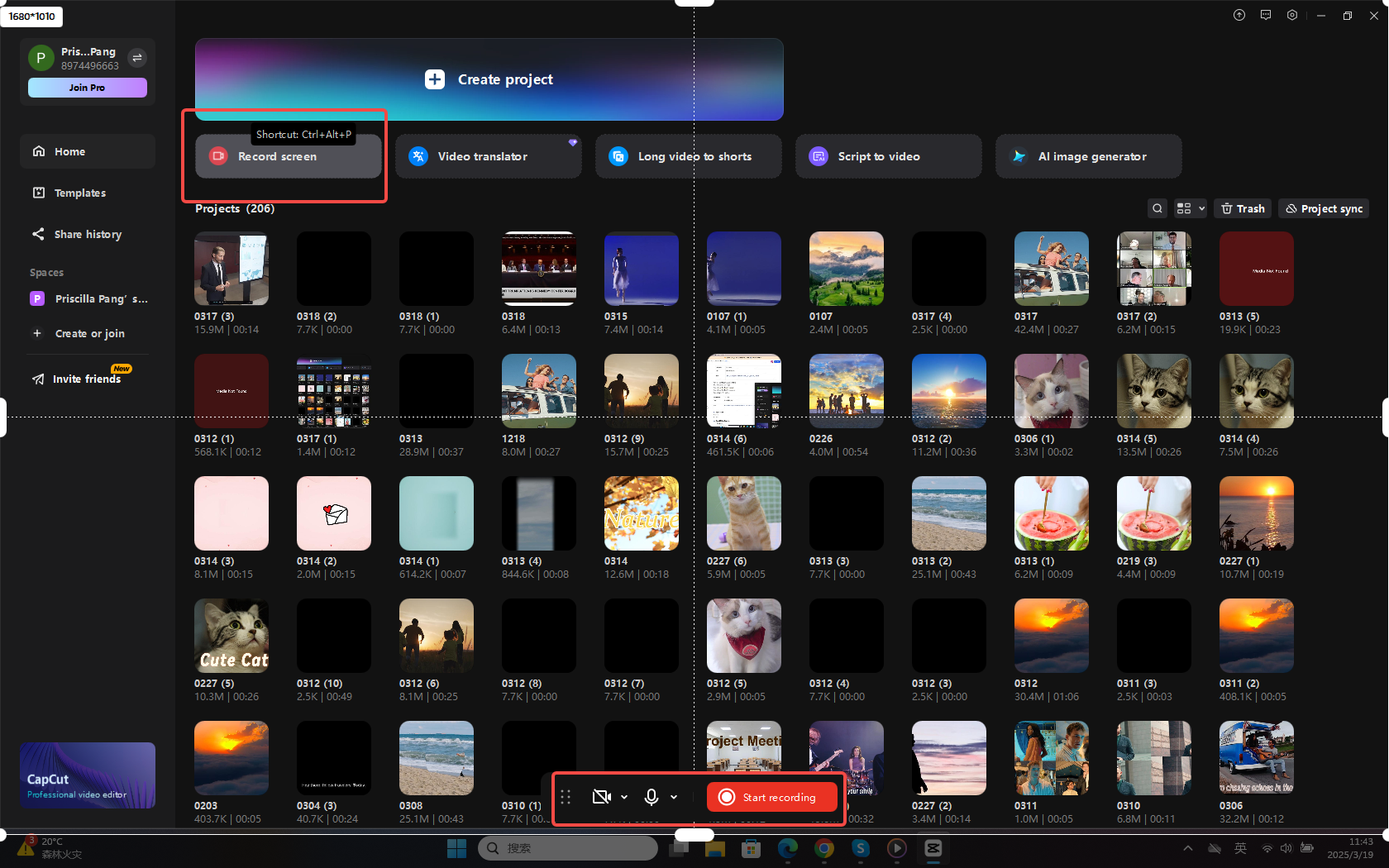Screen dimensions: 1389x868
Task: Expand microphone source dropdown arrow
Action: [x=674, y=797]
